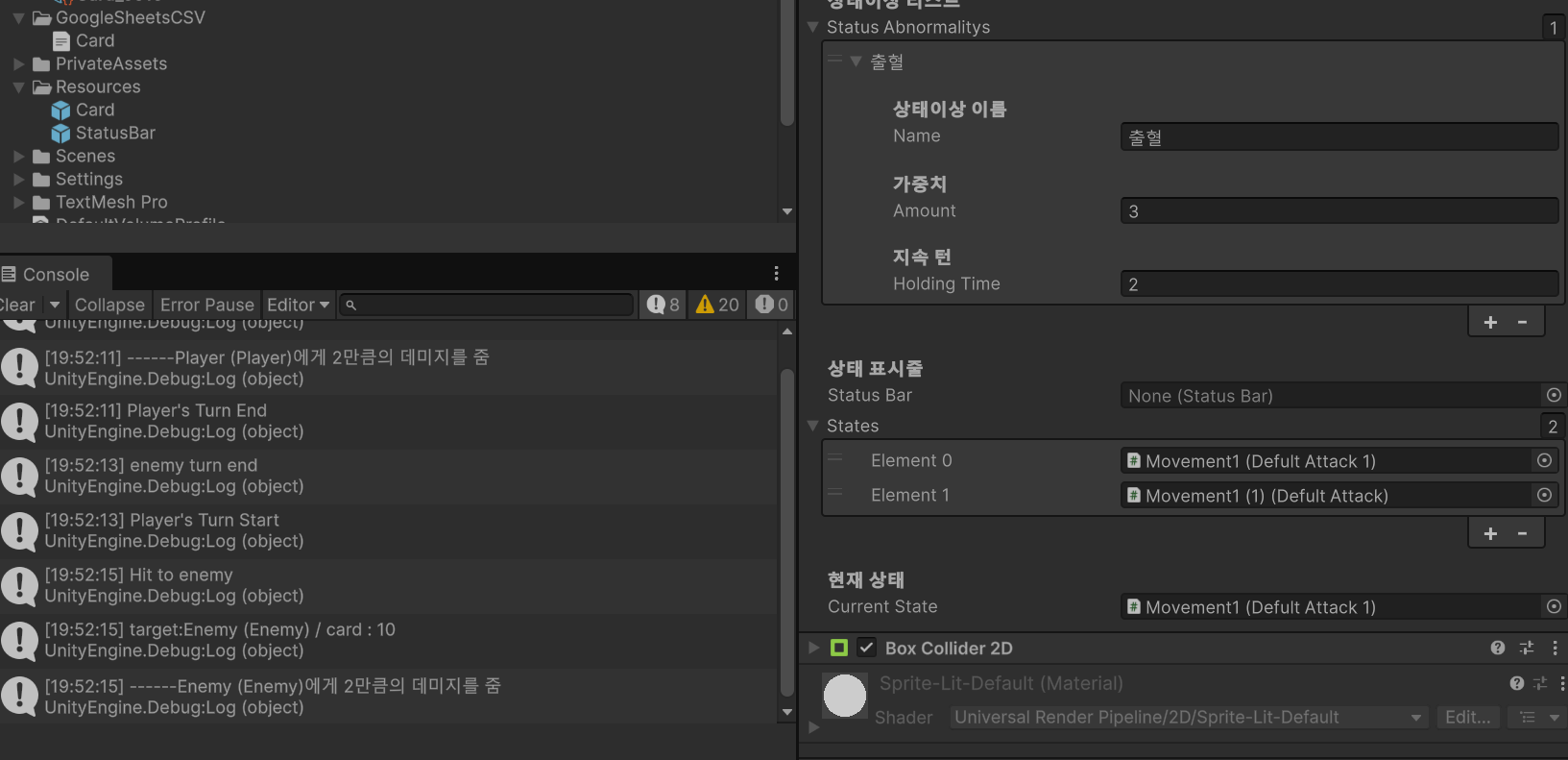Remove a Status Abnormalitys element with minus
The width and height of the screenshot is (1568, 760).
coord(1523,322)
